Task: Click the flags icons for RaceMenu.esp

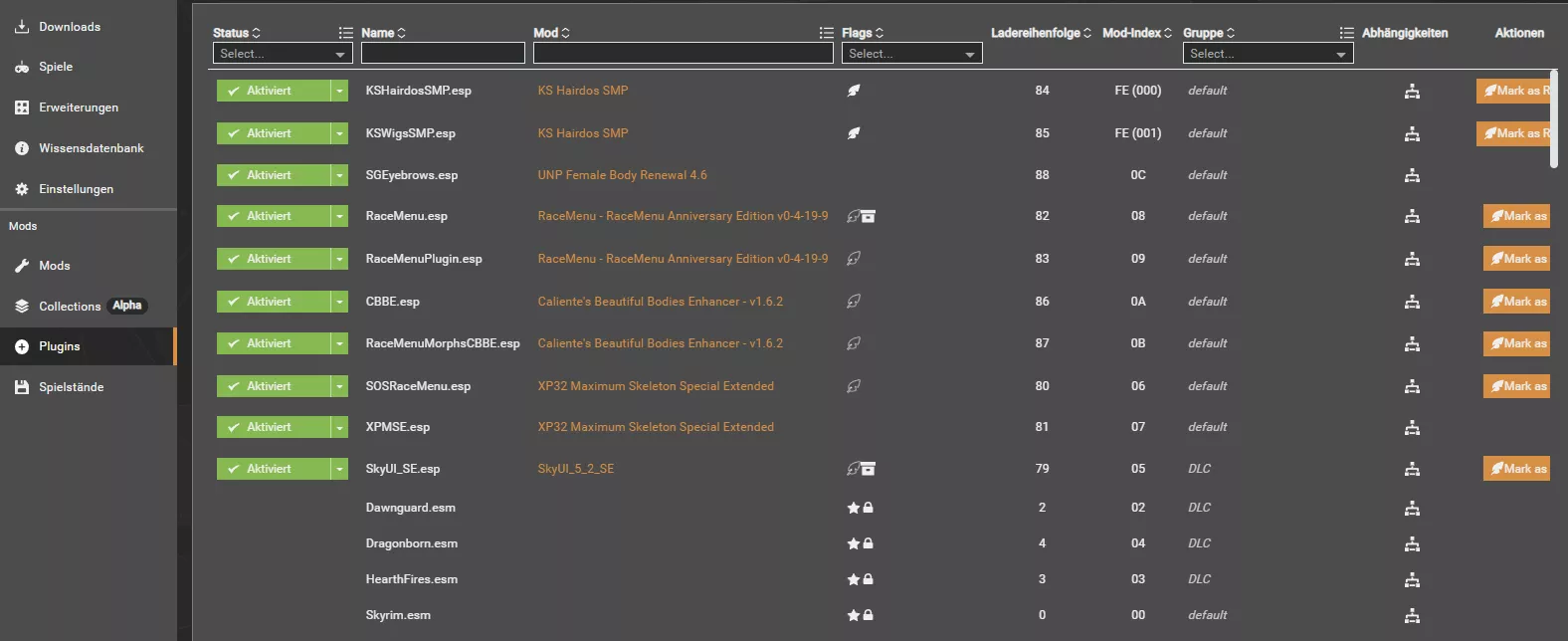Action: 861,216
